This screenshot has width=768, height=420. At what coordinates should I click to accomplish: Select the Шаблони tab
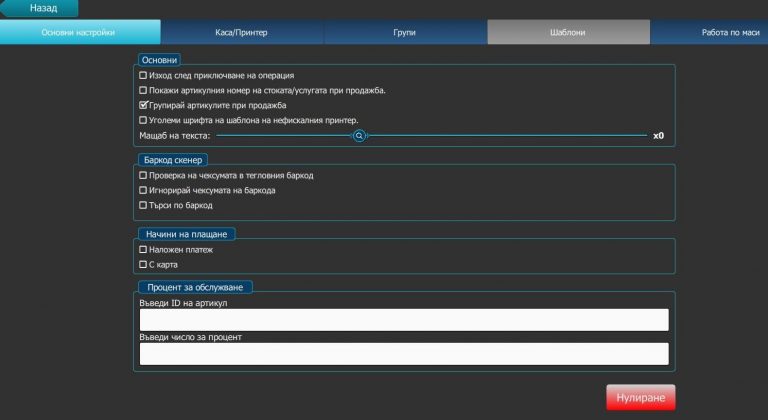(567, 33)
